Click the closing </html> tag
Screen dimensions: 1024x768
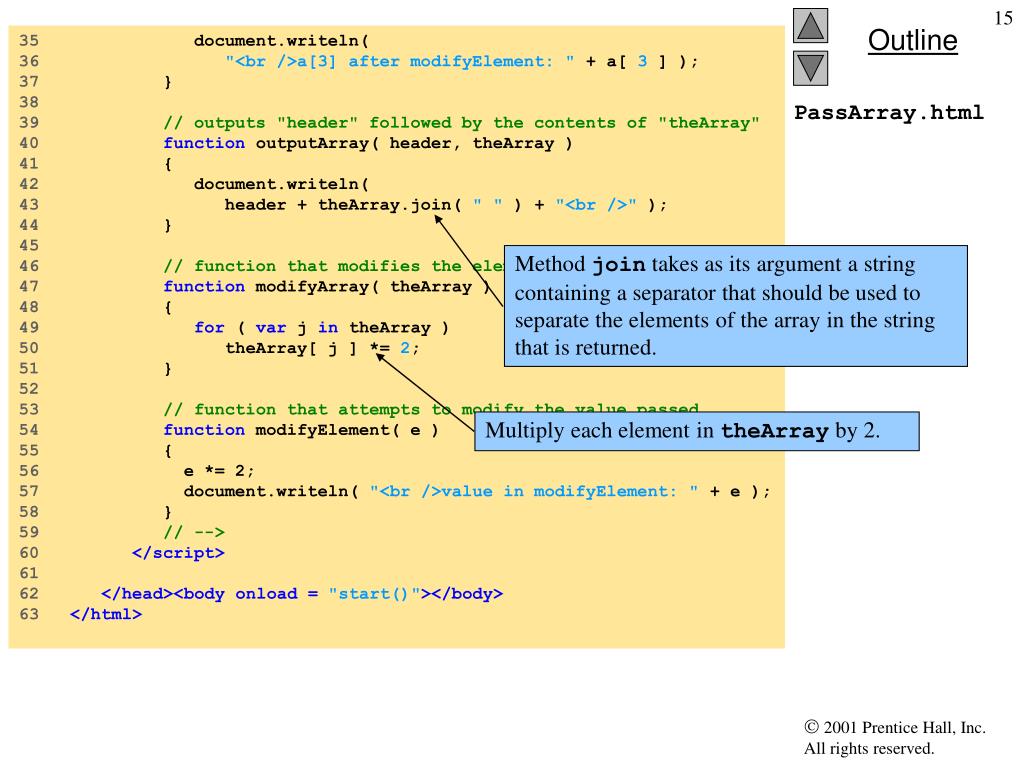[x=106, y=615]
